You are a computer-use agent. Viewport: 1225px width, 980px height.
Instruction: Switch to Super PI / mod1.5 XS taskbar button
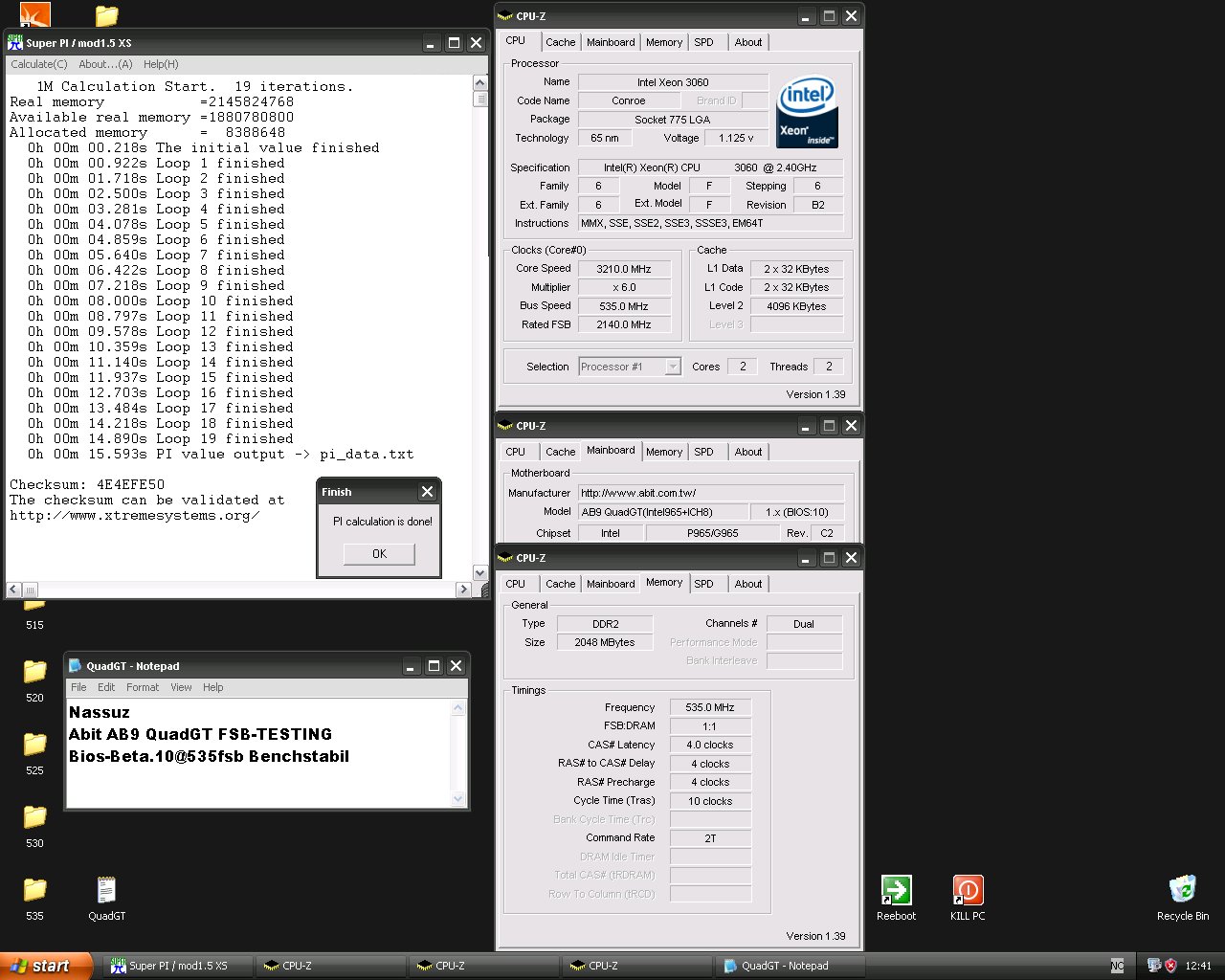[x=178, y=966]
